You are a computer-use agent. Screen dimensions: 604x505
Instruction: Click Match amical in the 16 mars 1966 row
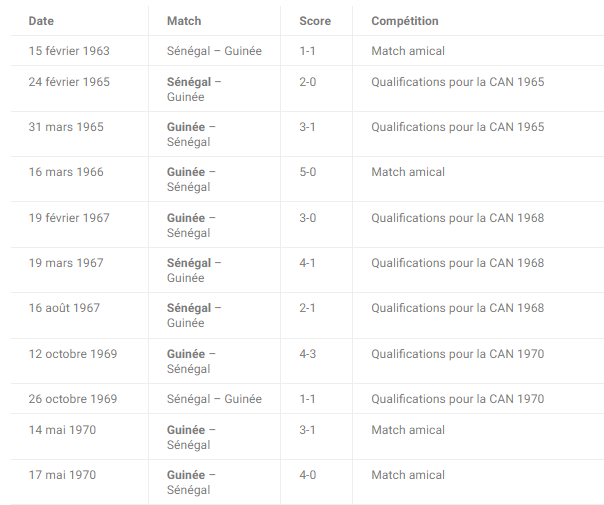click(x=408, y=172)
